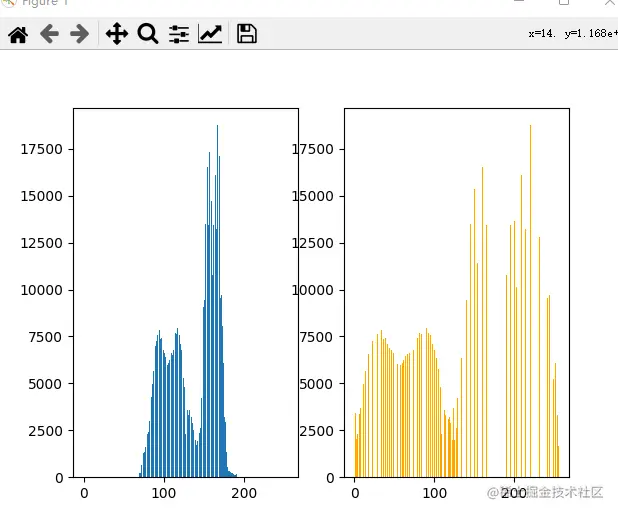Open the edit axis and curve parameters tool
The width and height of the screenshot is (618, 514).
click(x=210, y=34)
